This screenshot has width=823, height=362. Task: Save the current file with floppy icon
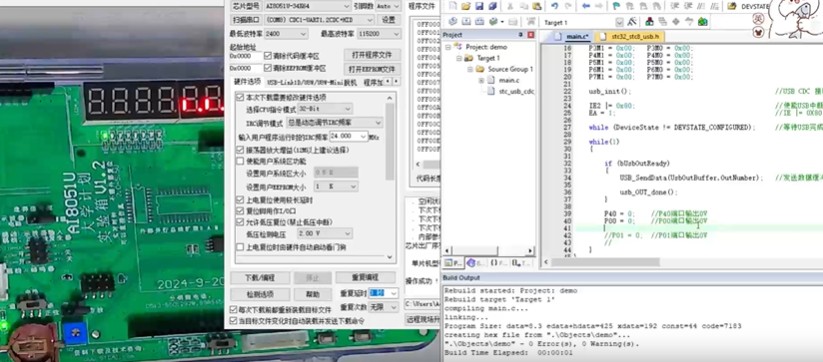479,6
